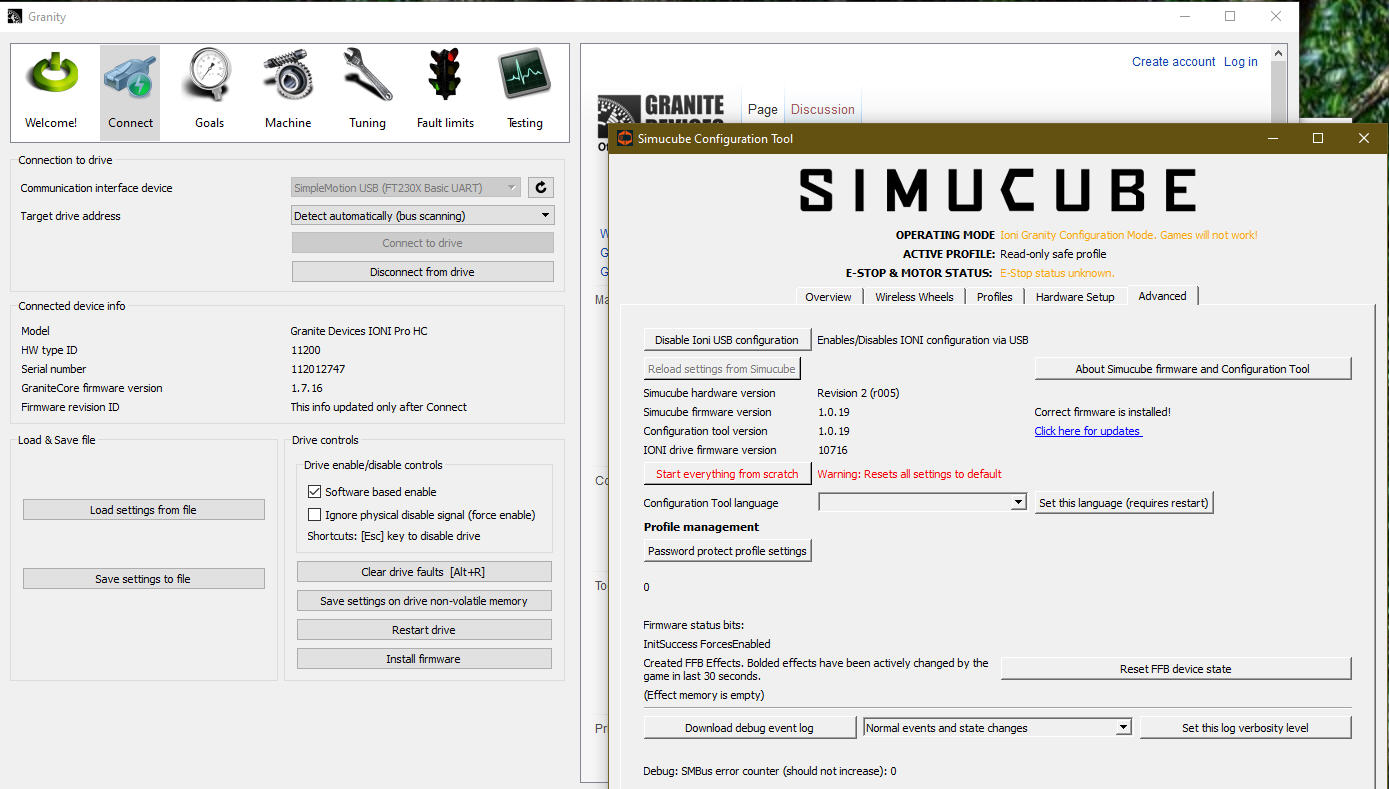Follow the Click here for updates link
1389x789 pixels.
1088,431
